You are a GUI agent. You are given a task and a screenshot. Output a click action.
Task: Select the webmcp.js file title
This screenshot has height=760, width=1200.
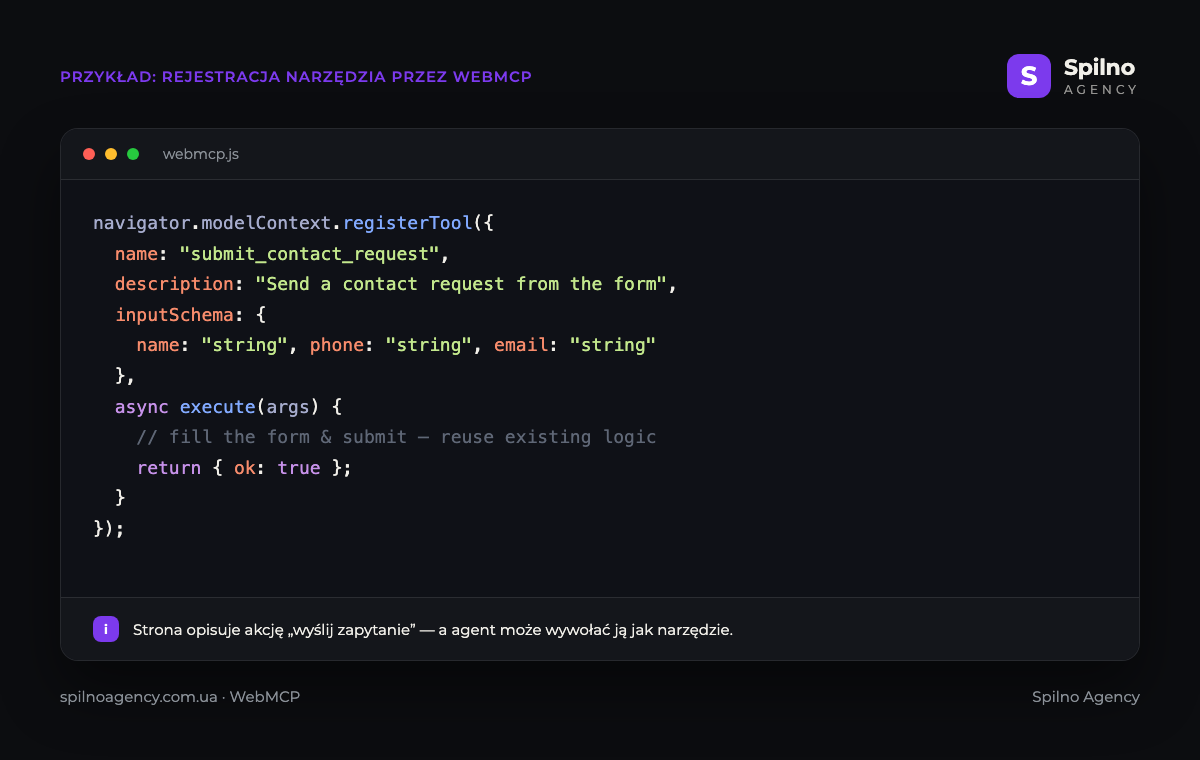tap(201, 154)
